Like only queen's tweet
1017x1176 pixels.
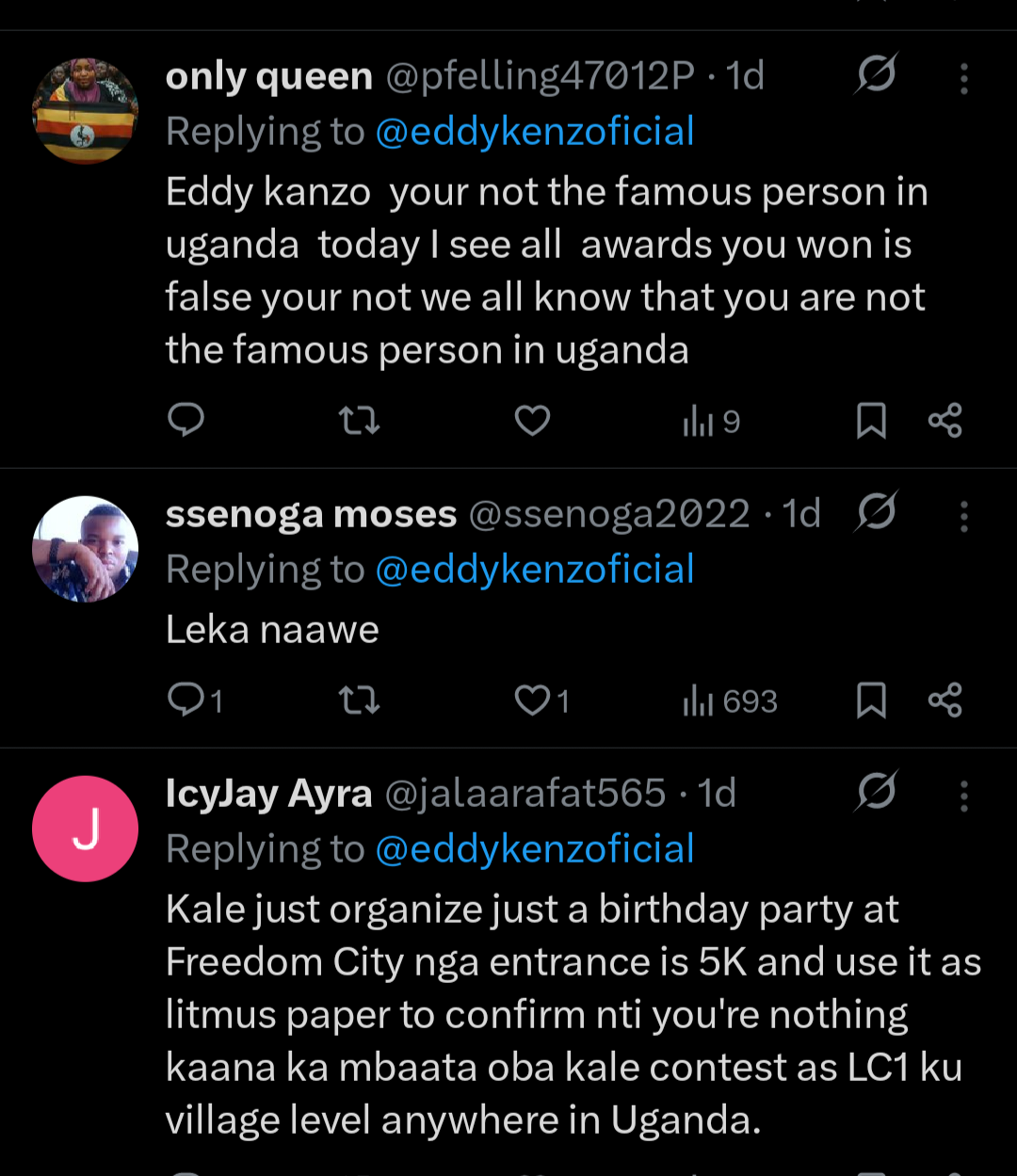tap(532, 420)
